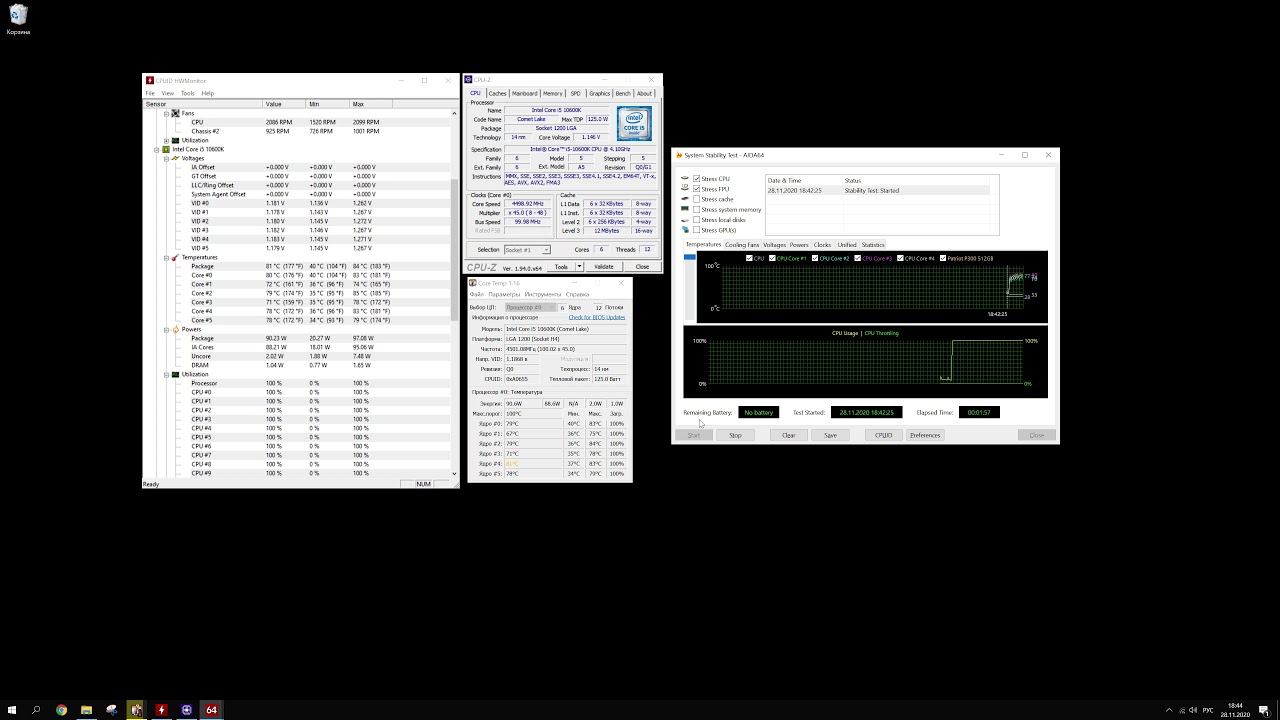
Task: Click the AIDA64 flame title bar icon
Action: [x=680, y=155]
